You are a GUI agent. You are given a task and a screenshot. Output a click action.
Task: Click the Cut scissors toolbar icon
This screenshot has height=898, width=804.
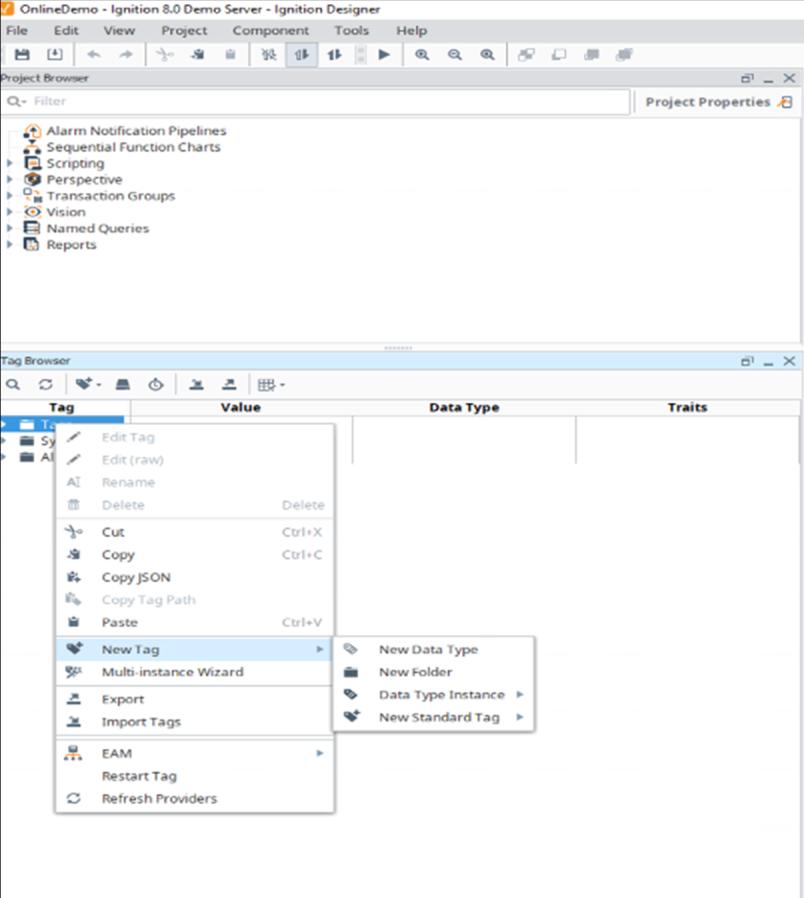point(165,54)
